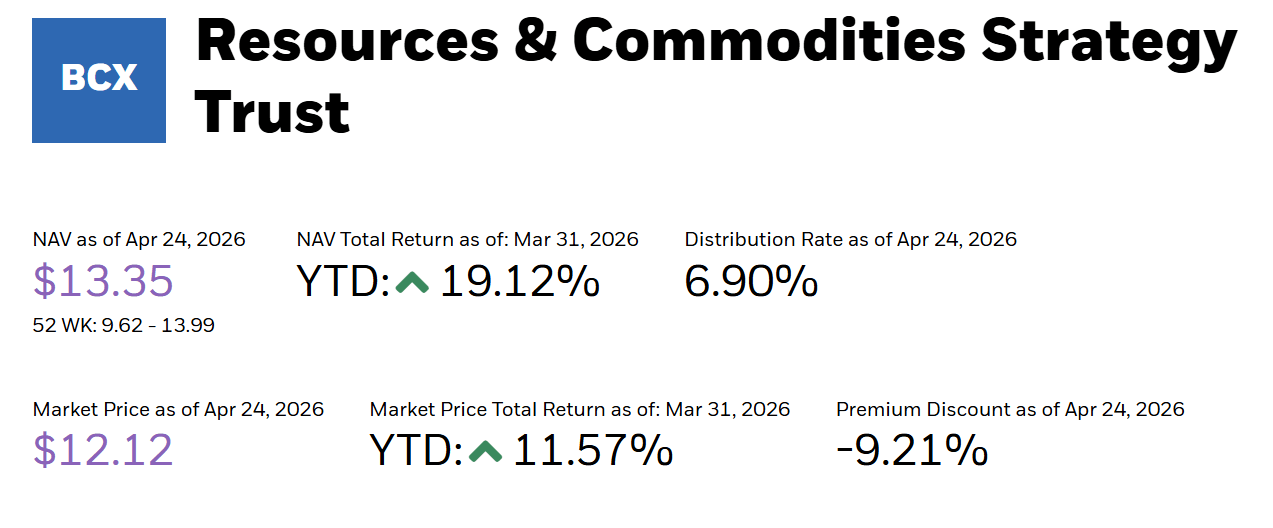Click the NAV as of Apr 24, 2026 label

coord(139,239)
